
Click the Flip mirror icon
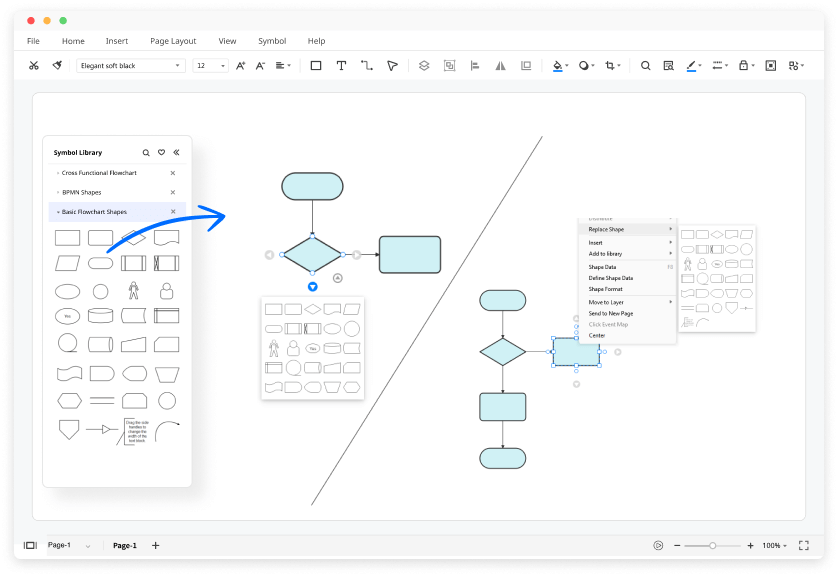tap(500, 65)
